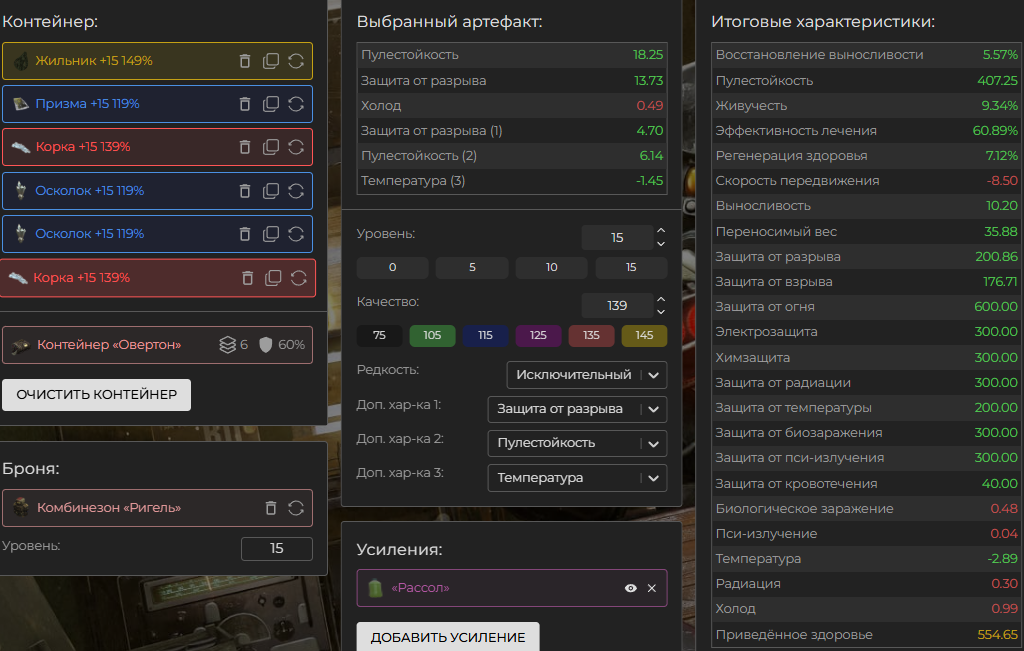Replace the first Корка +15 139% artifact
Screen dimensions: 1024x651
(296, 147)
